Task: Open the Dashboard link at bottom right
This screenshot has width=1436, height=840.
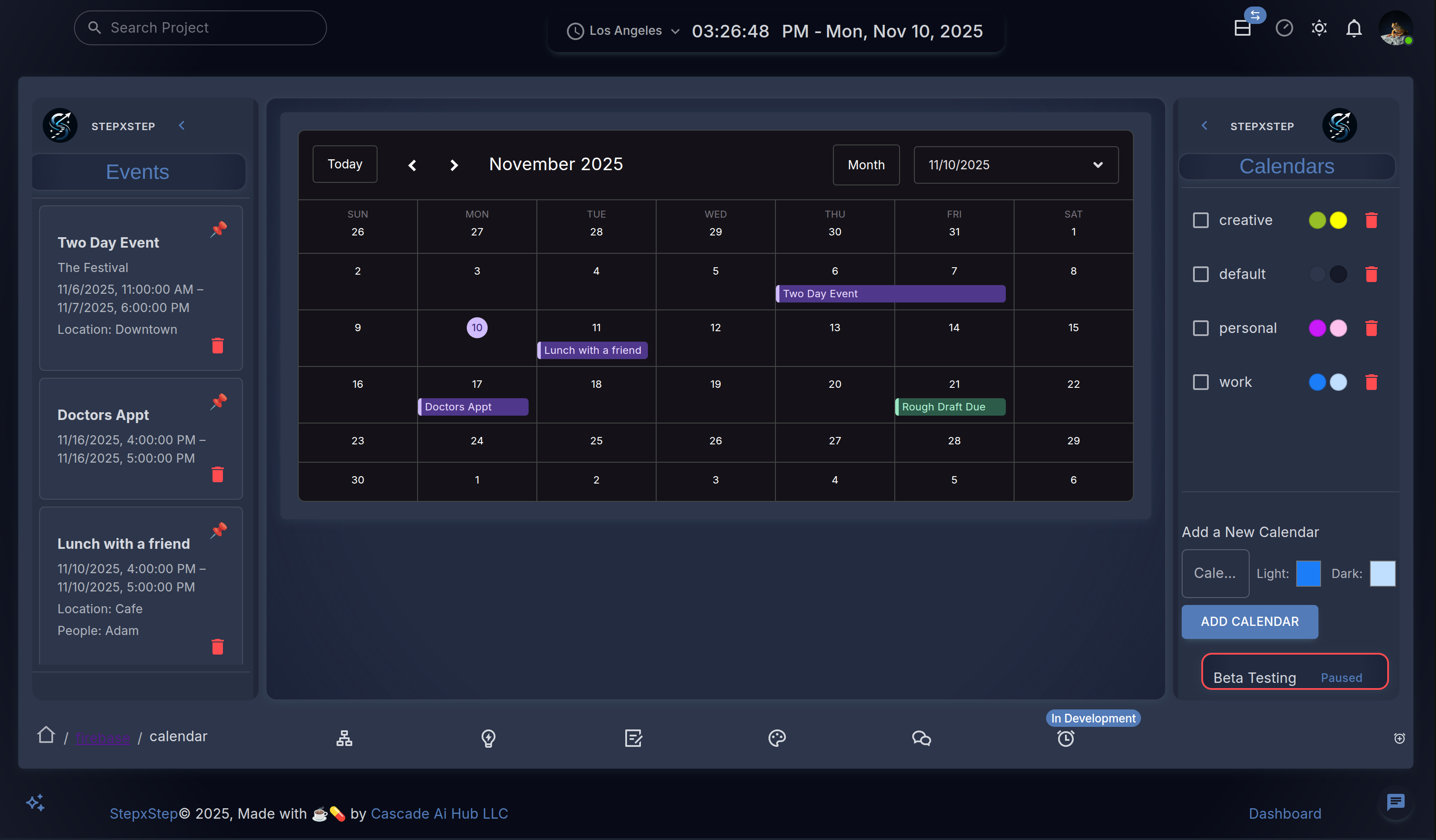Action: 1285,813
